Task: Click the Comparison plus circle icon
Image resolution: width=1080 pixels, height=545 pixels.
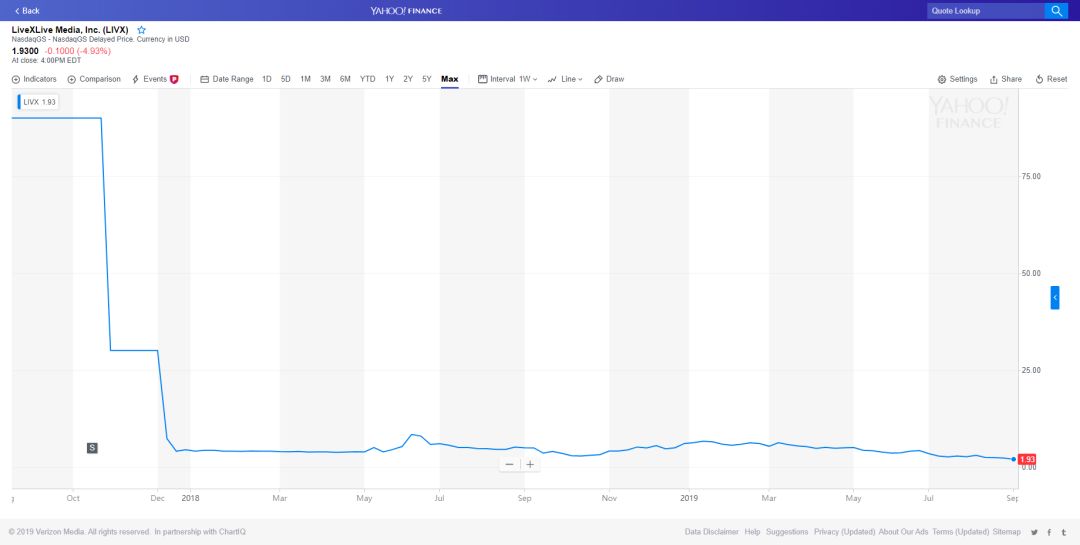Action: pos(72,79)
